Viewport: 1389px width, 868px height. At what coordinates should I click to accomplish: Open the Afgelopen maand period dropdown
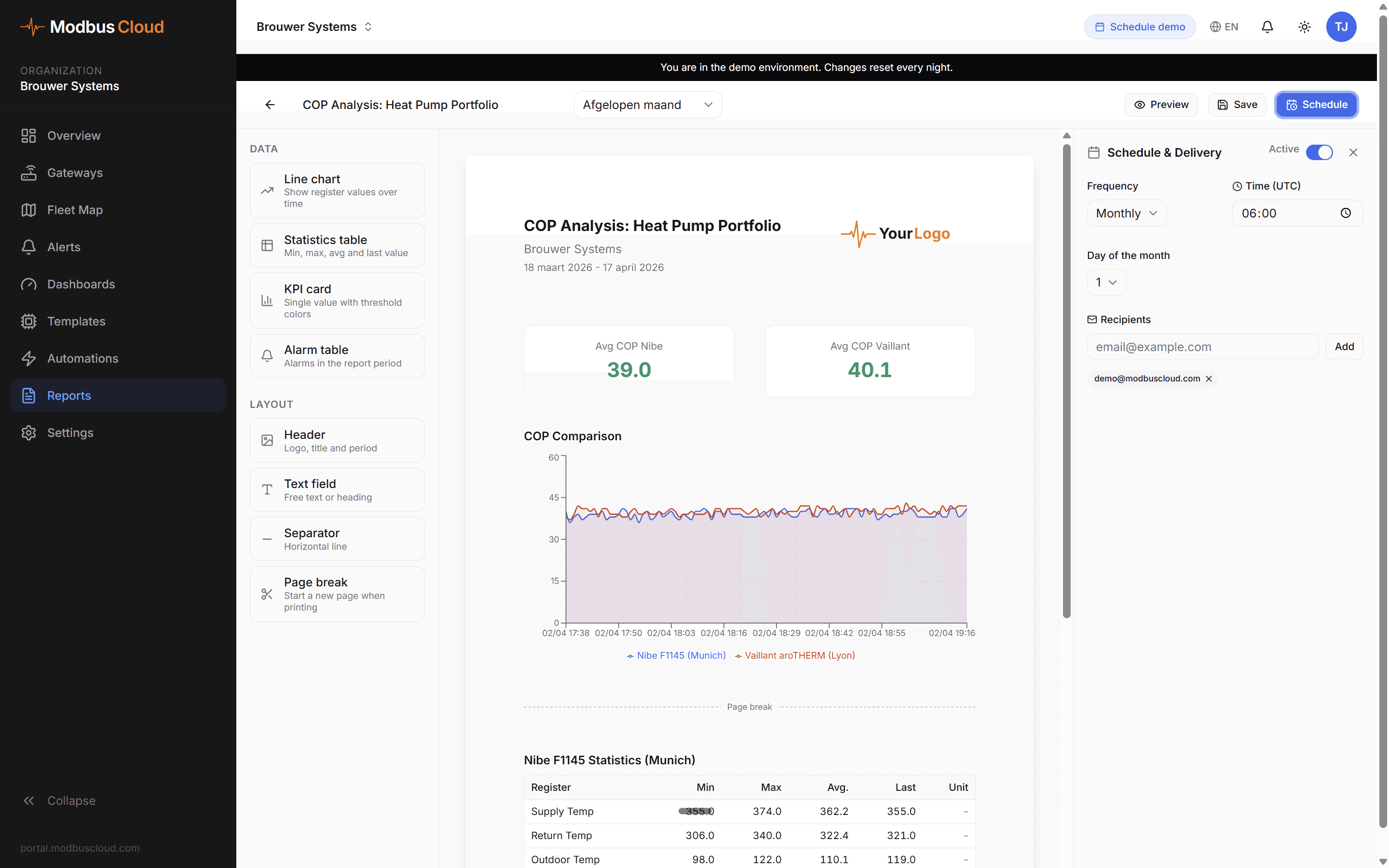click(647, 105)
